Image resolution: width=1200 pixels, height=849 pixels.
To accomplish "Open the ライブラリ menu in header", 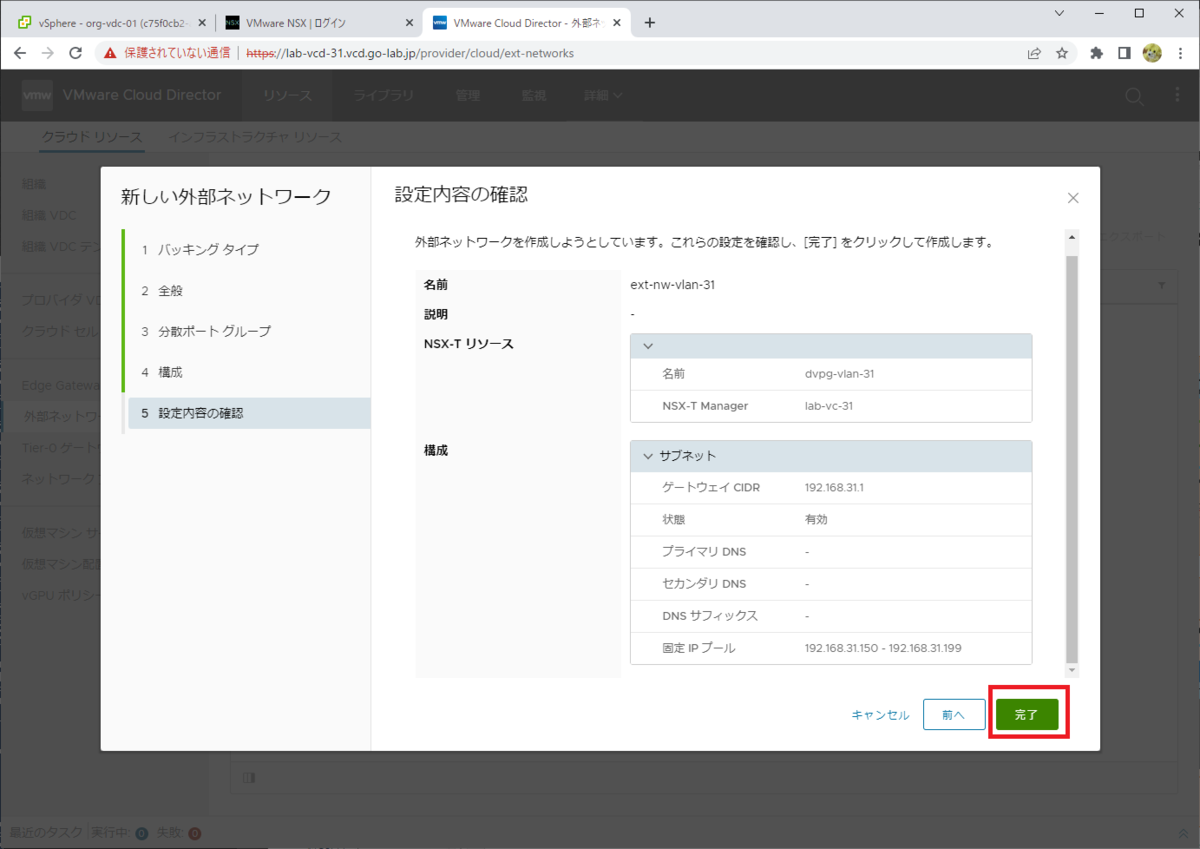I will [x=384, y=96].
